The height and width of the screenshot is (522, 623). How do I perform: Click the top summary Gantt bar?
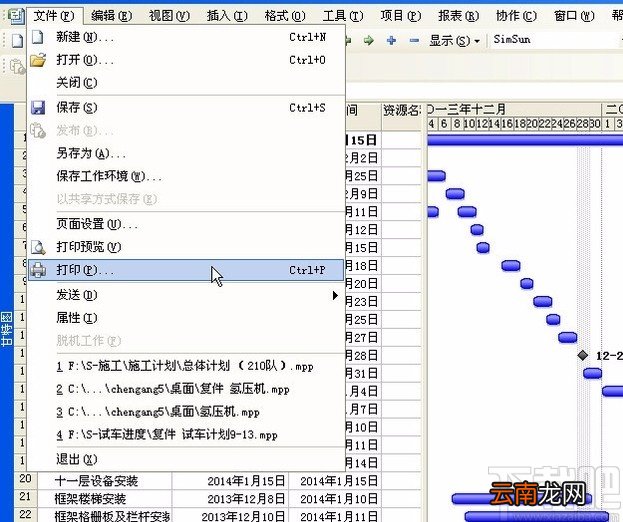point(525,139)
